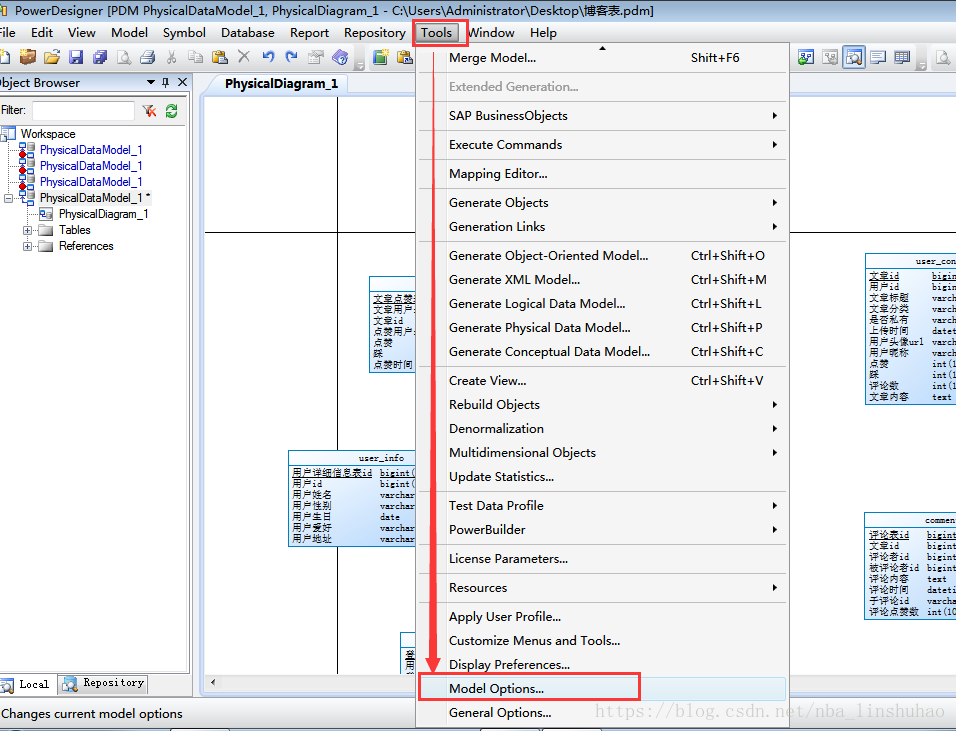Image resolution: width=956 pixels, height=731 pixels.
Task: Toggle the Result List toolbar button
Action: (902, 57)
